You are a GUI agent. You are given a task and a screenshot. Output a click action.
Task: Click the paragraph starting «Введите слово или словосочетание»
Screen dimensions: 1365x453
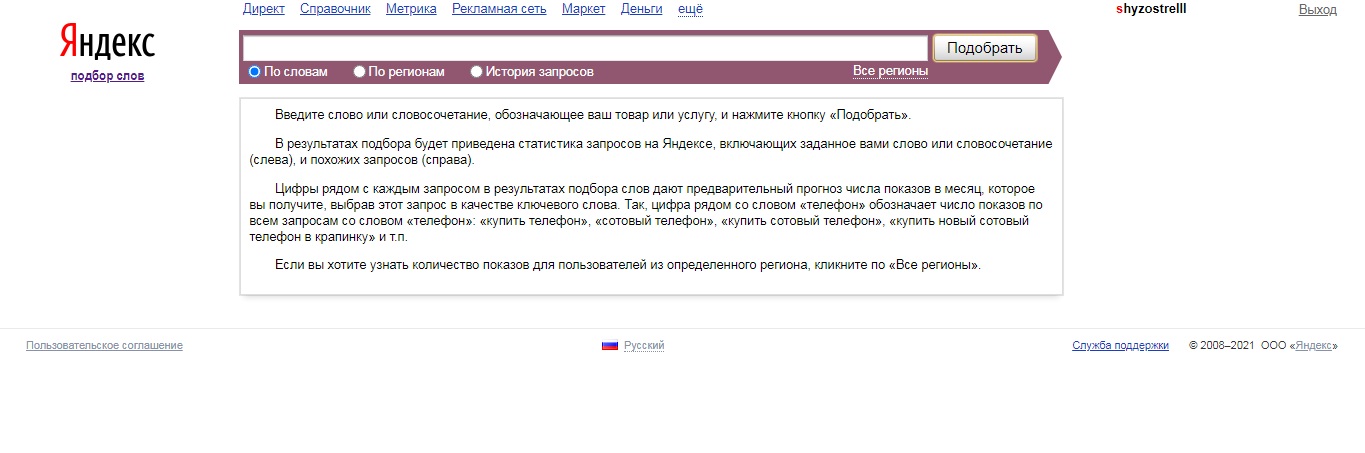point(593,115)
